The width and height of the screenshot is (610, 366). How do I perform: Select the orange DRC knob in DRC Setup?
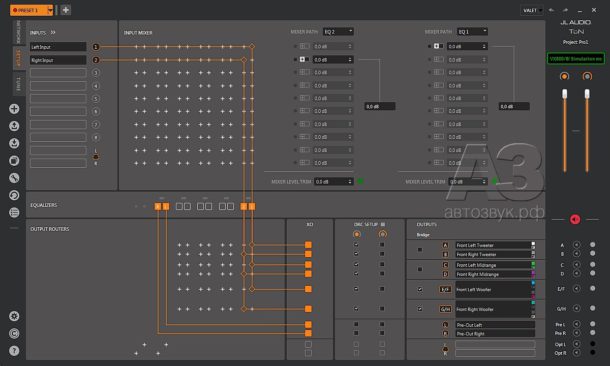[x=356, y=234]
